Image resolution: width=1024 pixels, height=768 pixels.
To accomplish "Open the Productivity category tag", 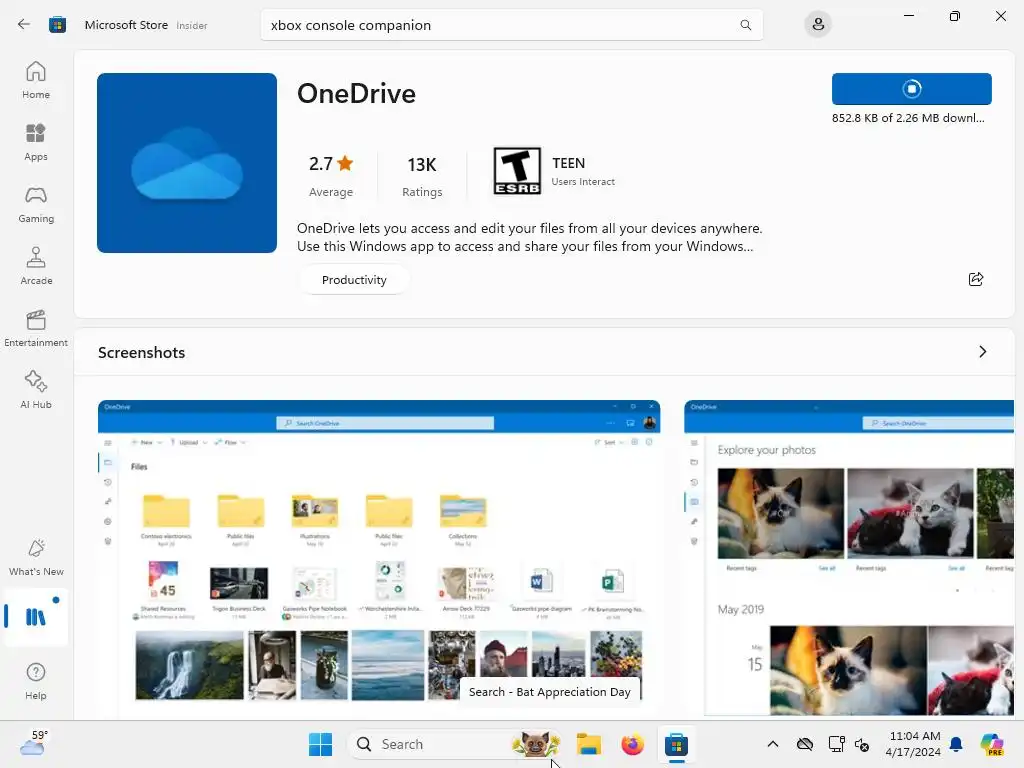I will (x=354, y=280).
